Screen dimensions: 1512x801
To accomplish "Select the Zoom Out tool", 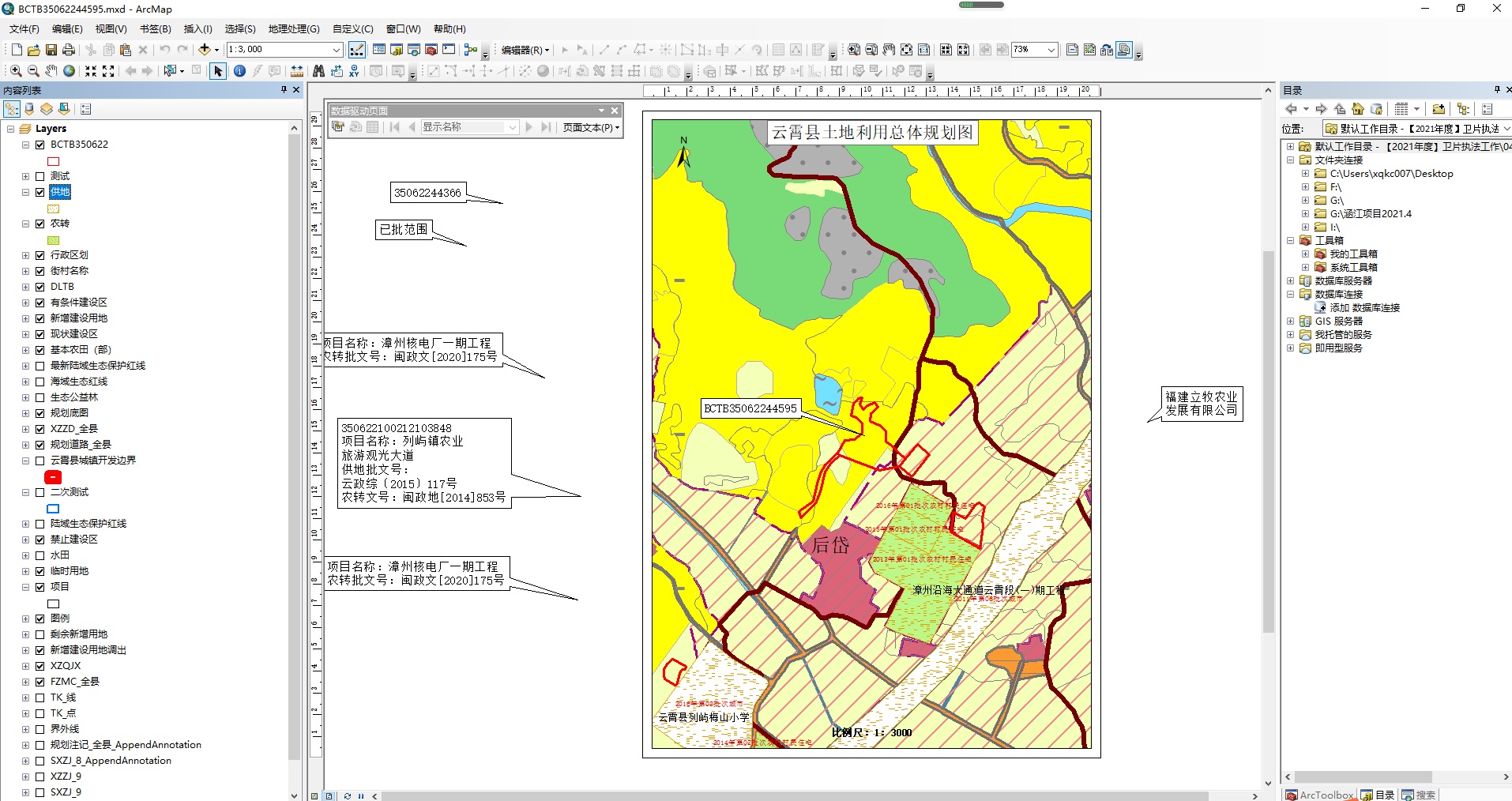I will 33,71.
